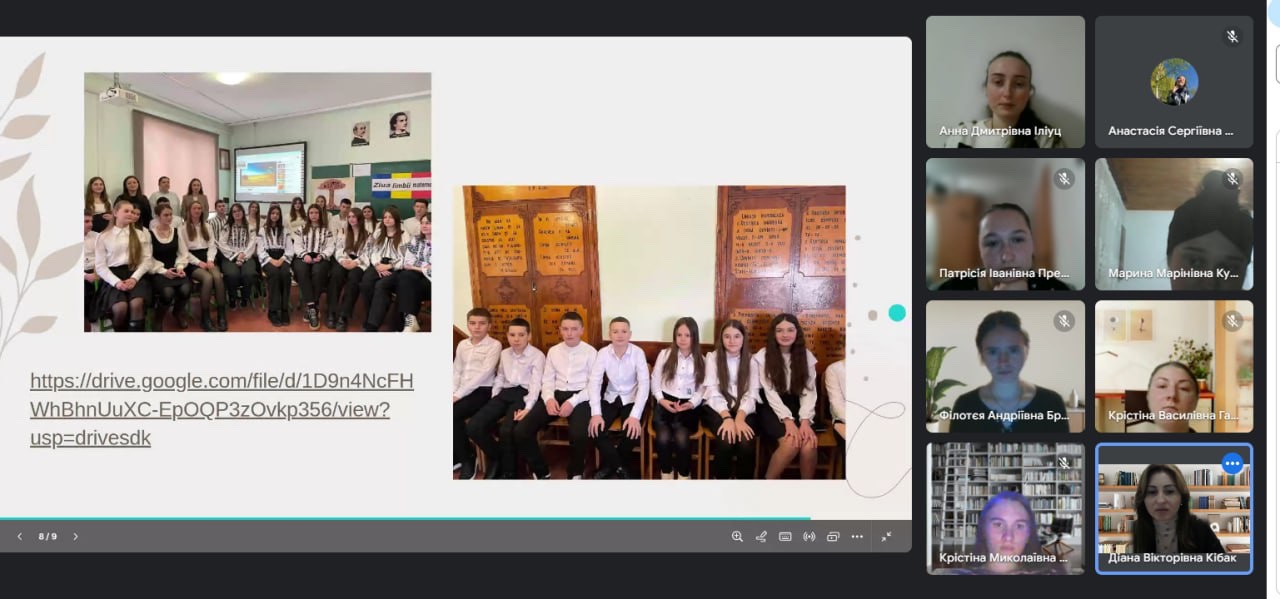
Task: Select Крістіна Василівна video tile
Action: click(1174, 366)
